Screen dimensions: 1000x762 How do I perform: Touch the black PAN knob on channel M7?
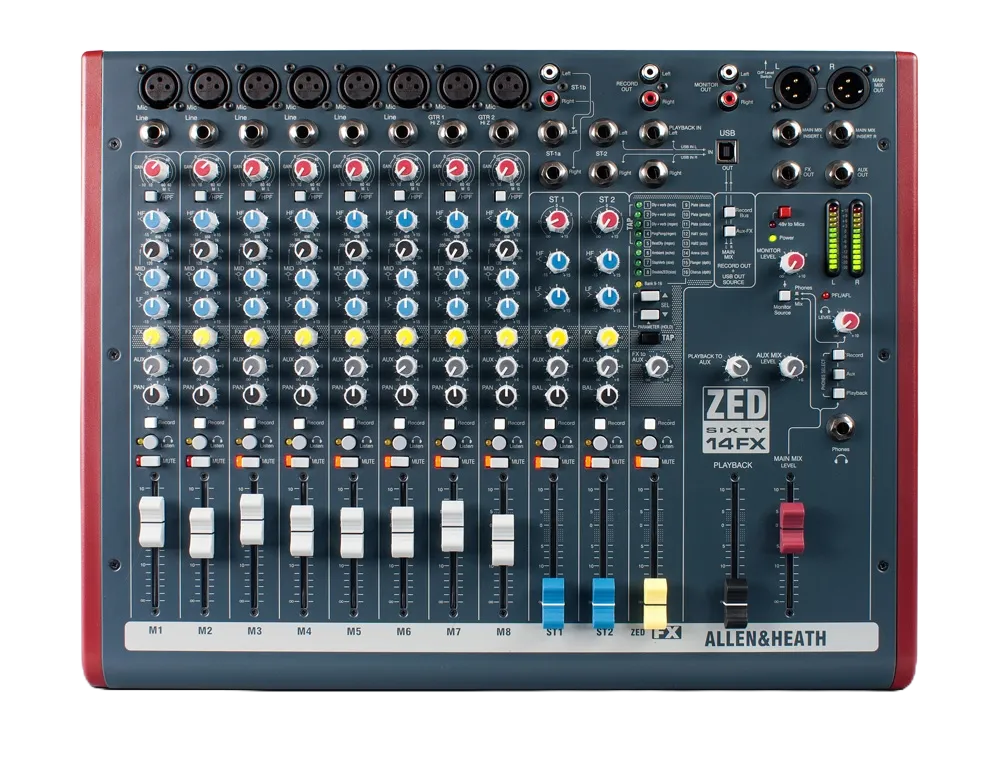tap(455, 396)
